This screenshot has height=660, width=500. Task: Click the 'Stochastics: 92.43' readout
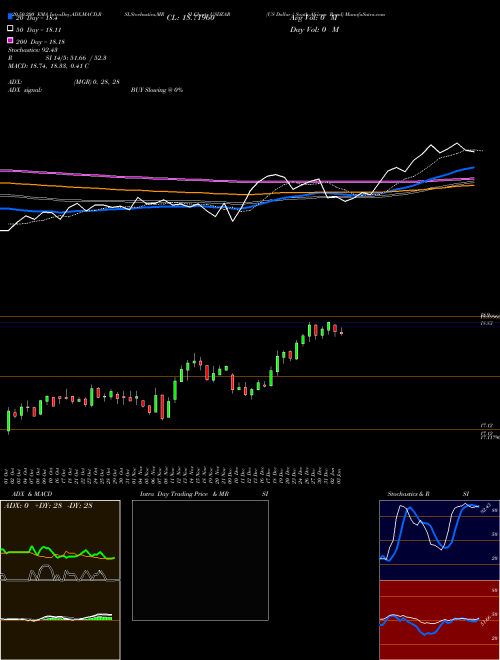point(33,50)
